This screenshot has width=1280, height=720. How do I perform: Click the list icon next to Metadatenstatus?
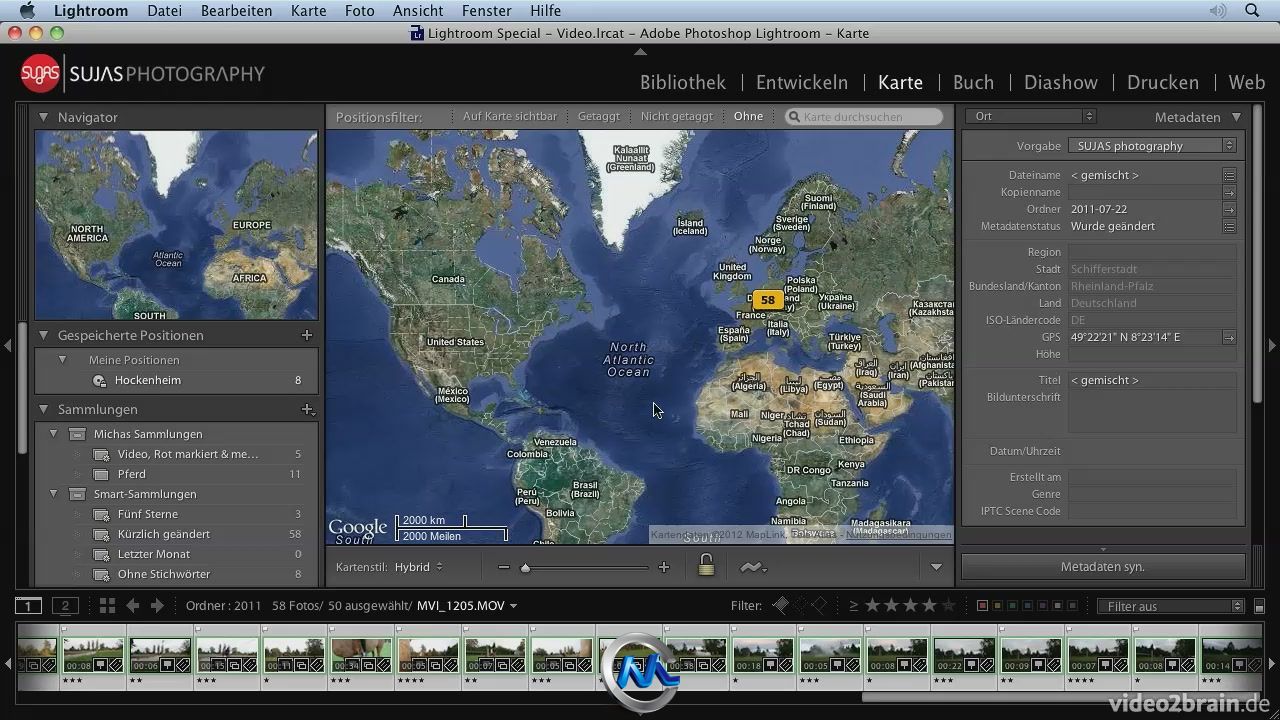pos(1229,227)
